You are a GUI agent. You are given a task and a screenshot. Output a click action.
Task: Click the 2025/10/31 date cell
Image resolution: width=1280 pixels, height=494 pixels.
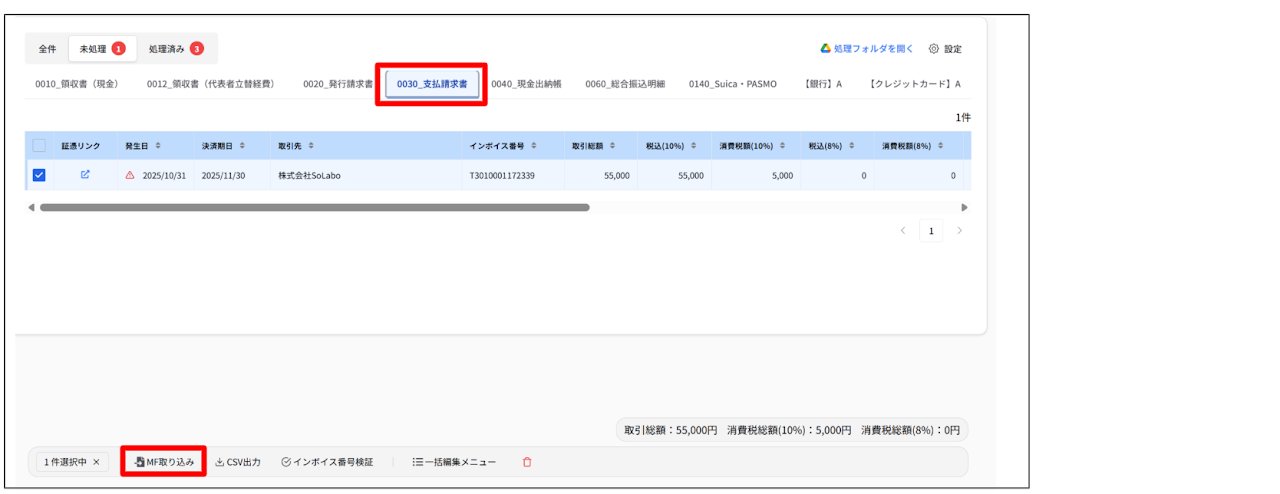click(x=165, y=175)
